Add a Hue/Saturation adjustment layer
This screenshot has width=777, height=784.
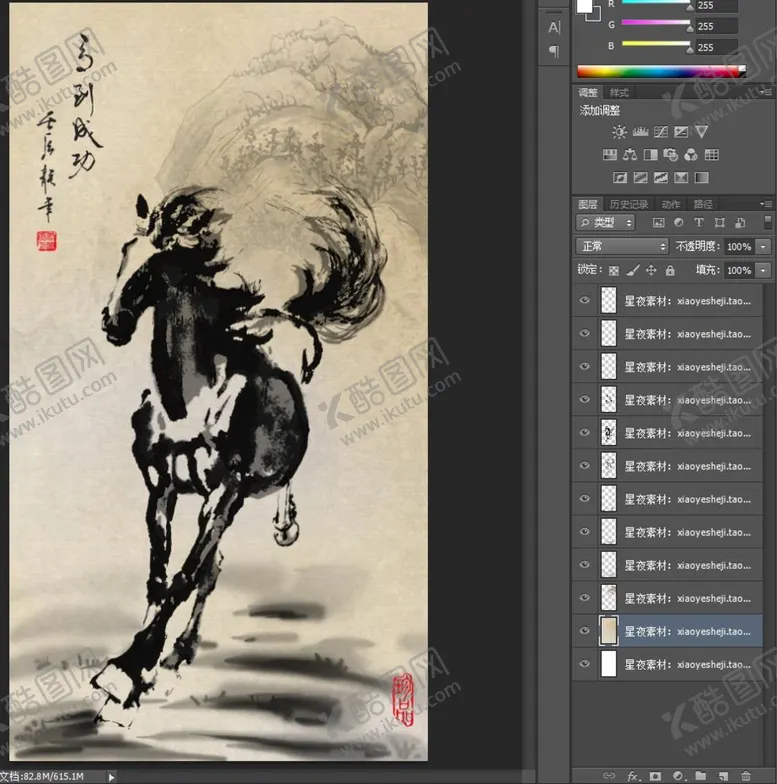(x=610, y=154)
